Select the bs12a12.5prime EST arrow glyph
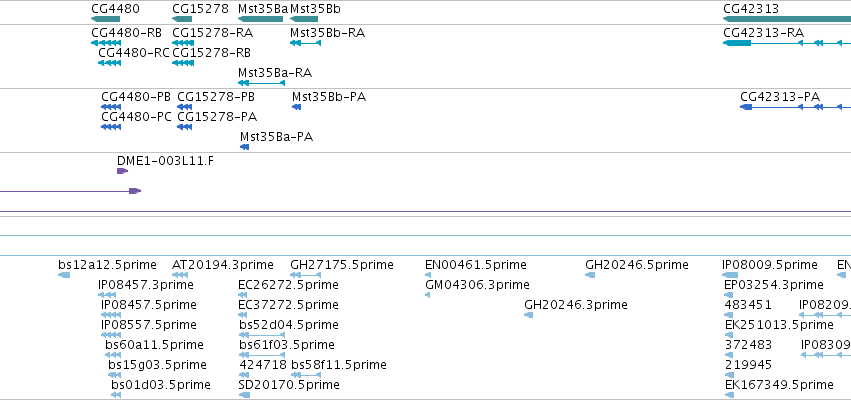Screen dimensions: 851x400 tap(64, 275)
